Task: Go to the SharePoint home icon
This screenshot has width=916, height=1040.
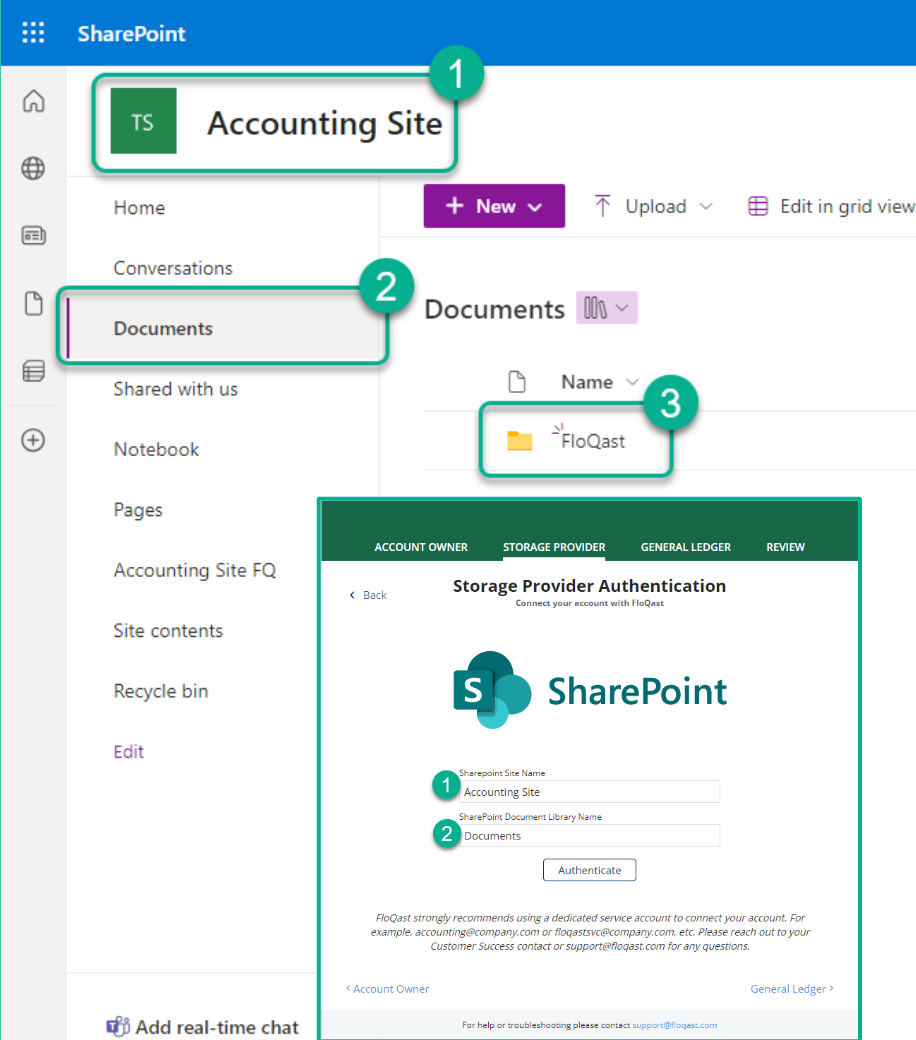Action: (x=33, y=101)
